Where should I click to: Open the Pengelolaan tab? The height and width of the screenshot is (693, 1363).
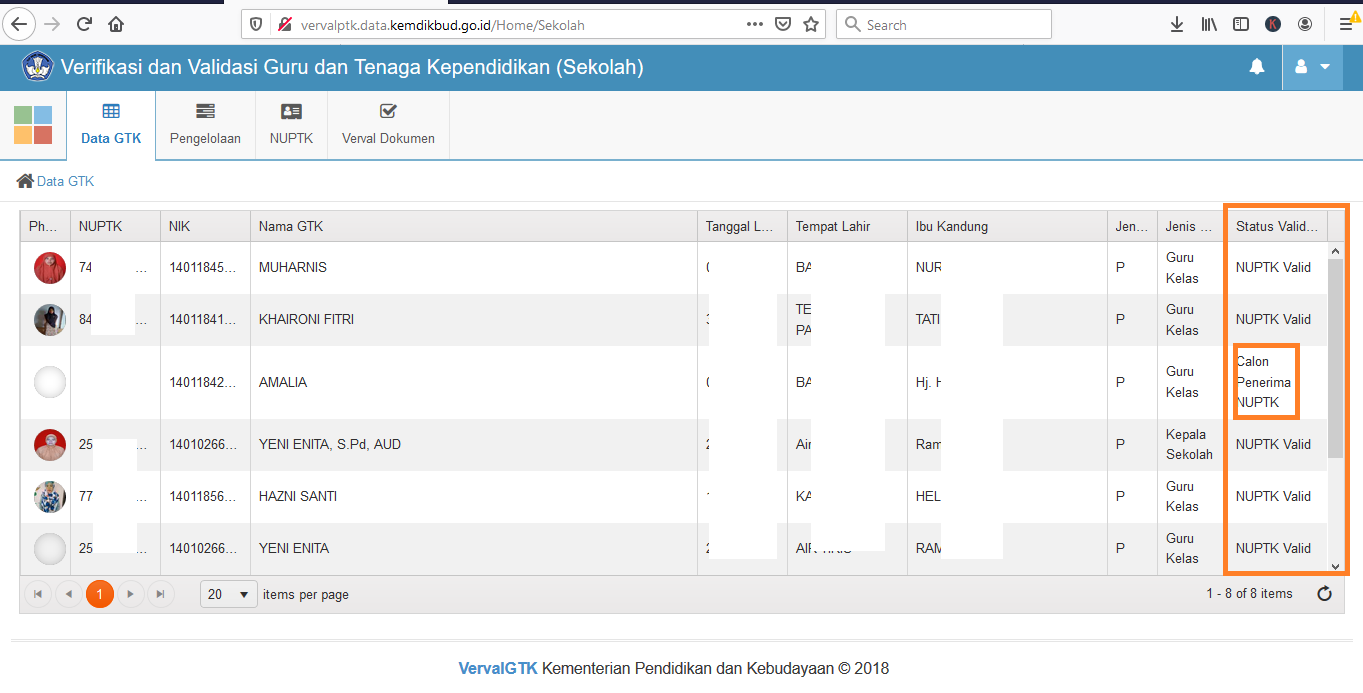coord(205,125)
